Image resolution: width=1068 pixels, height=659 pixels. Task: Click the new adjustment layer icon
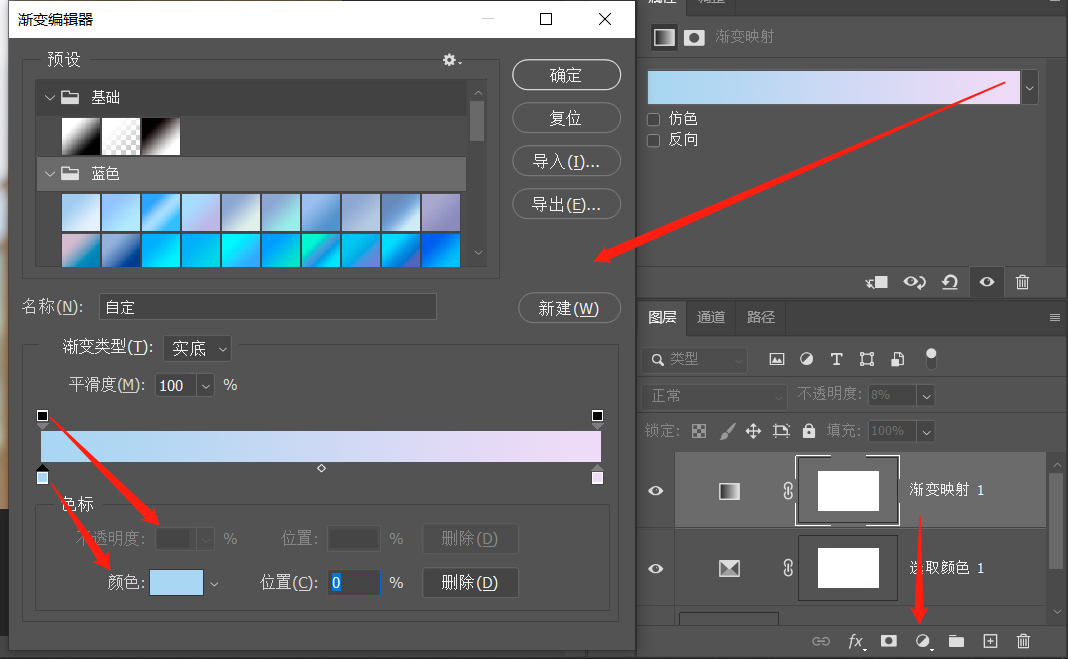(923, 641)
